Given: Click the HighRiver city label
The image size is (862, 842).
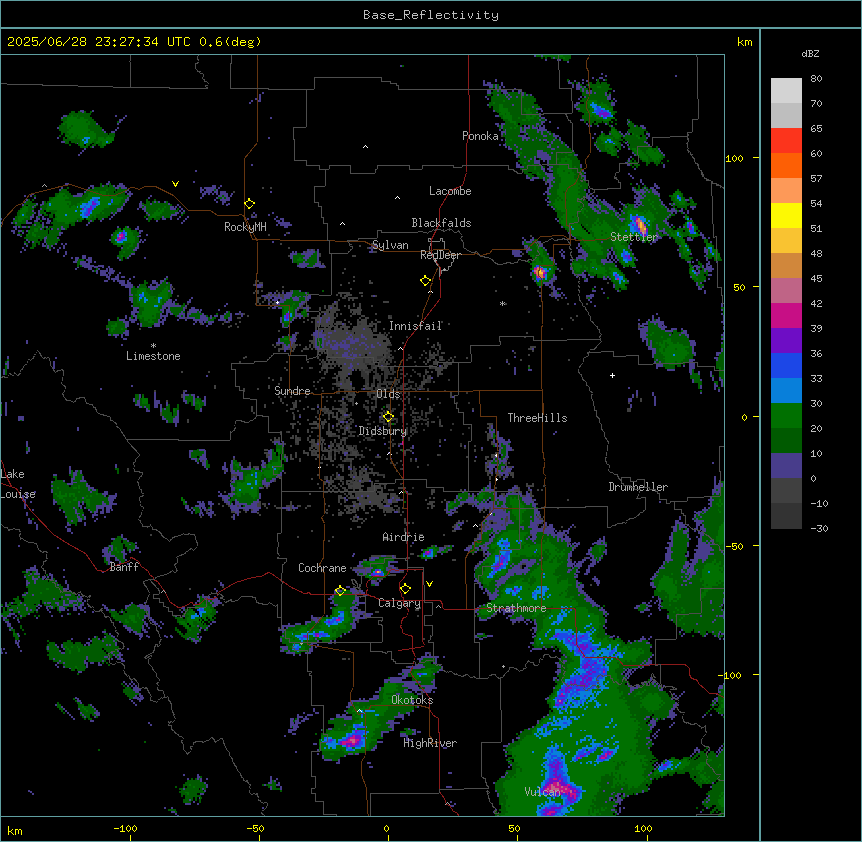Looking at the screenshot, I should [x=430, y=743].
